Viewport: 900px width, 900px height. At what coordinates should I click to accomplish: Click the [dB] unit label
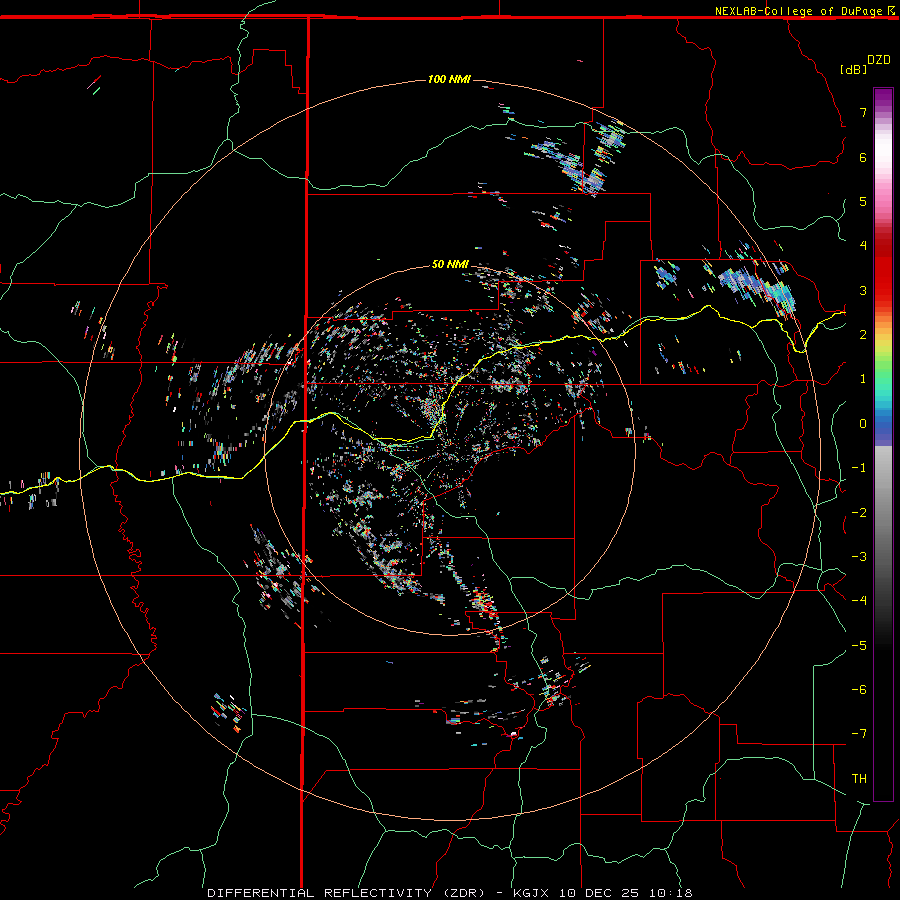854,69
